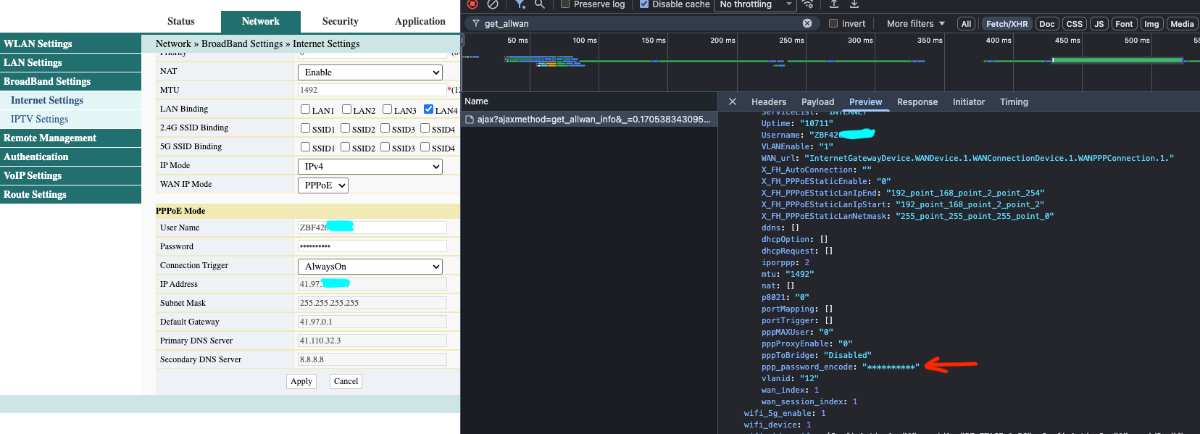Toggle the network filter funnel icon
The image size is (1200, 434).
click(520, 4)
